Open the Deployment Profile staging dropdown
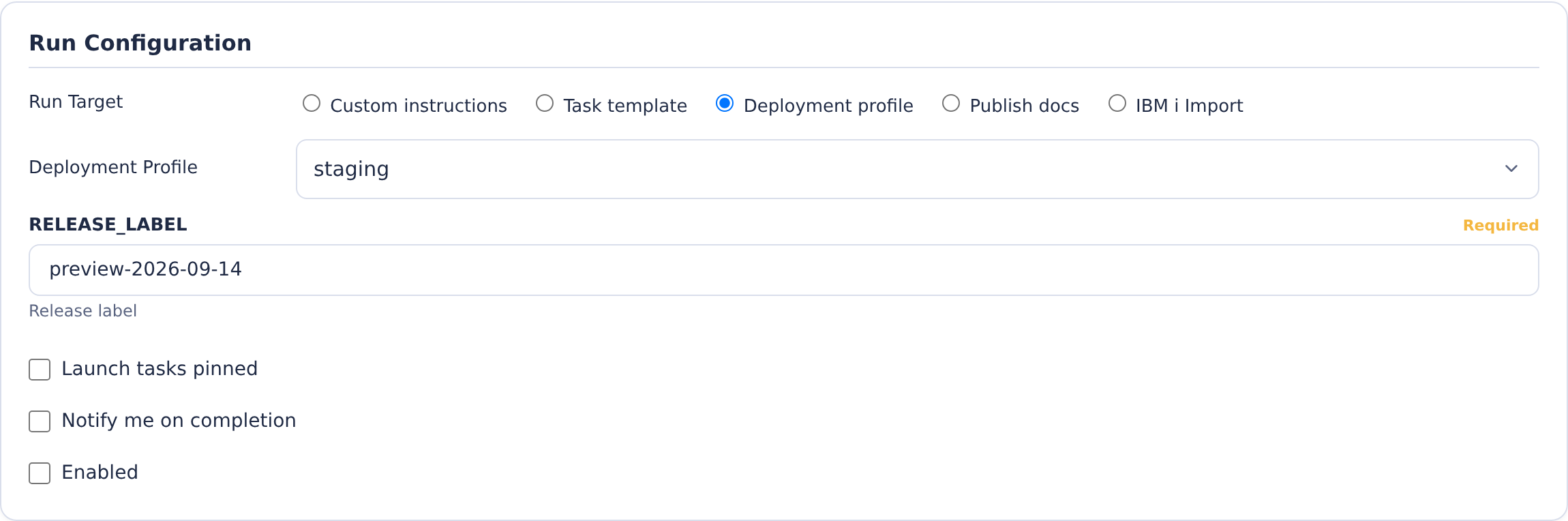1568x521 pixels. (x=917, y=169)
